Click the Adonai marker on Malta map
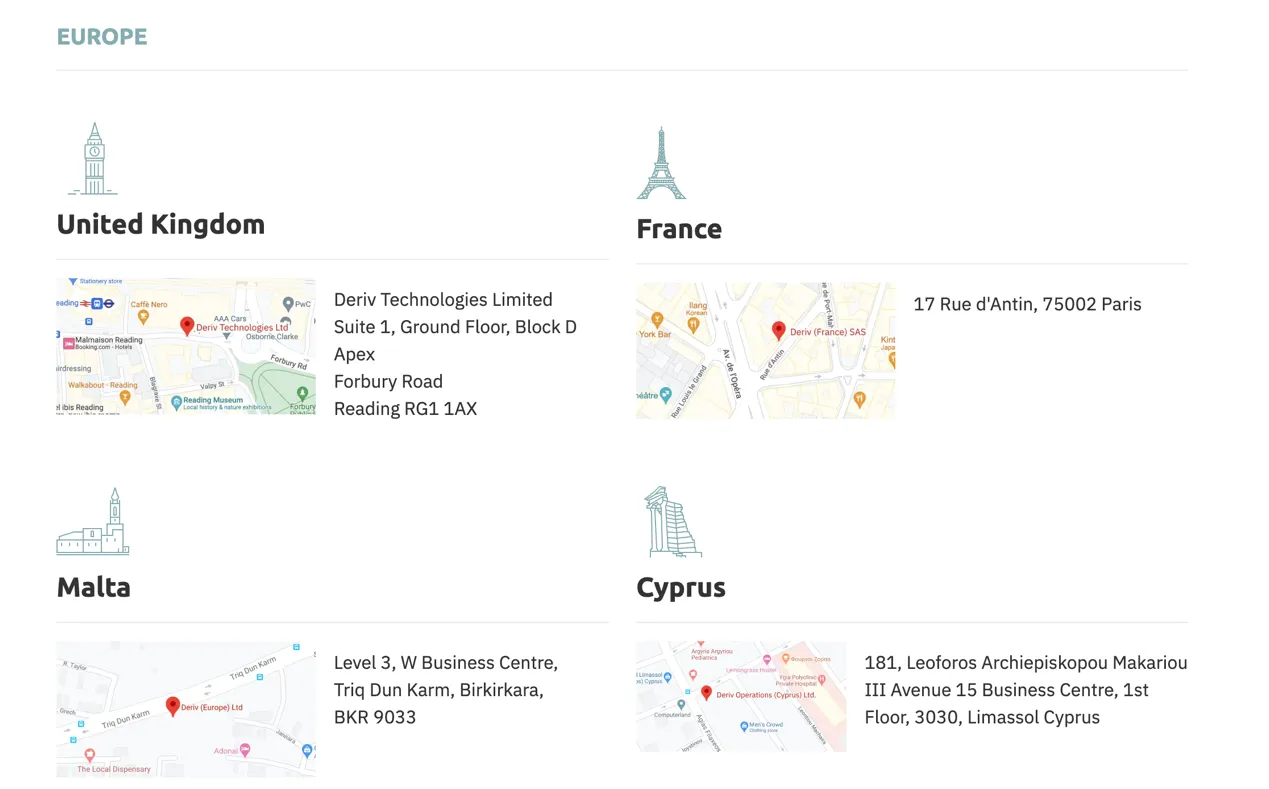Image resolution: width=1269 pixels, height=789 pixels. click(245, 750)
